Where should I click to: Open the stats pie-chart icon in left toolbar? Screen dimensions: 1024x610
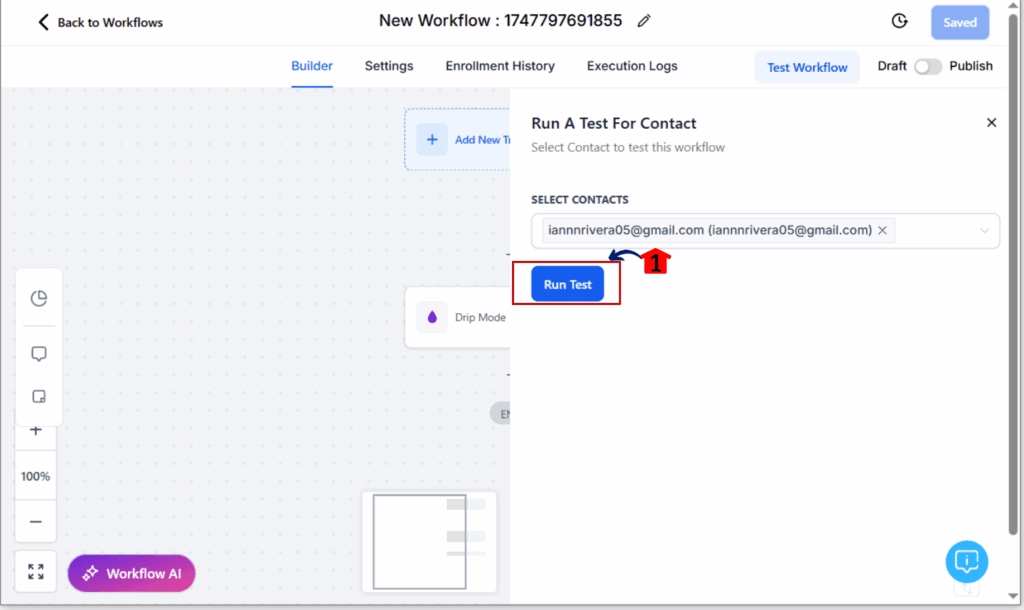point(39,298)
